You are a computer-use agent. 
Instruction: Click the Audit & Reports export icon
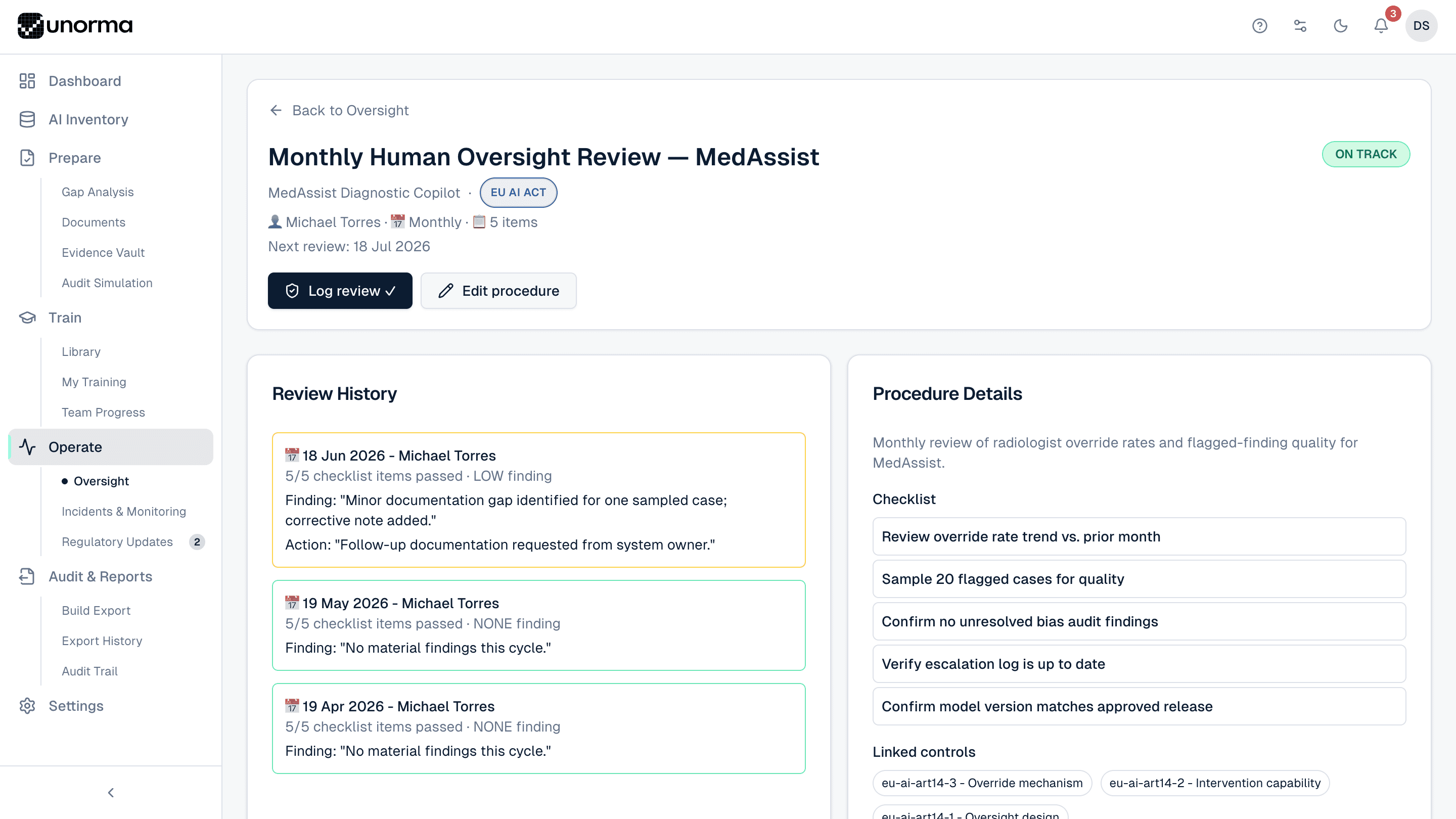pyautogui.click(x=27, y=576)
